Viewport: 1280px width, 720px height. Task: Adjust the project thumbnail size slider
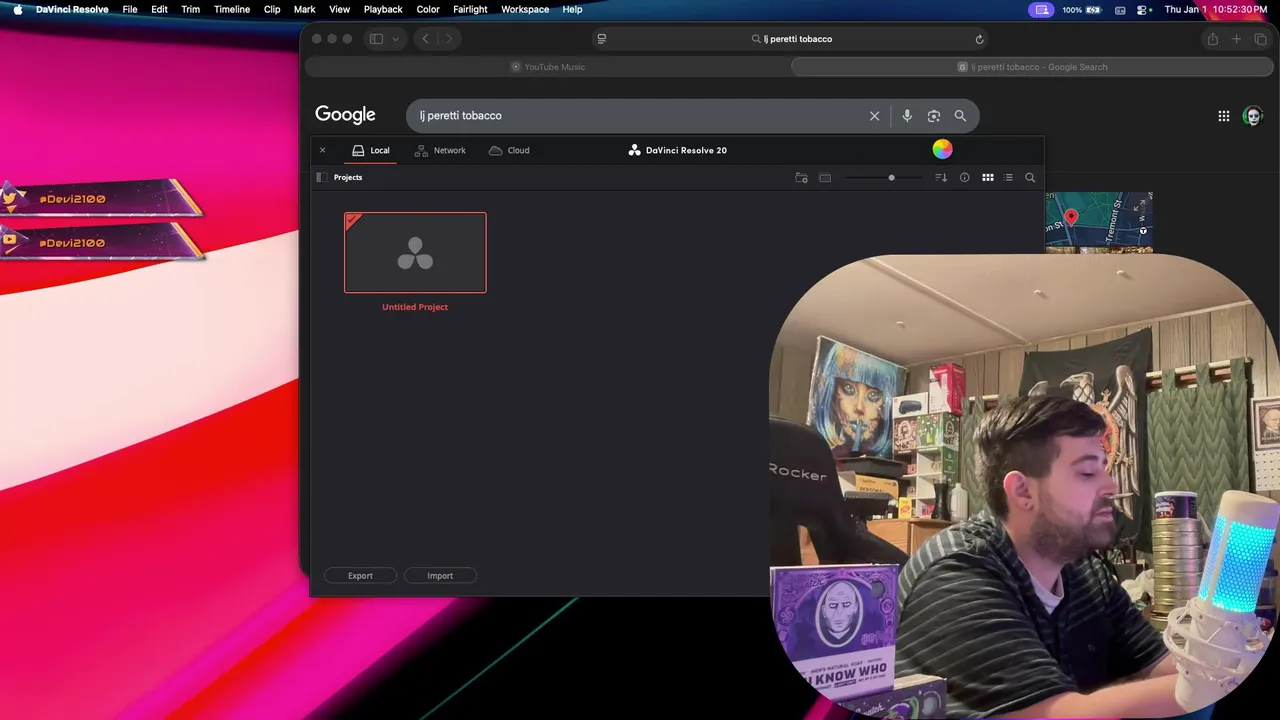coord(883,177)
